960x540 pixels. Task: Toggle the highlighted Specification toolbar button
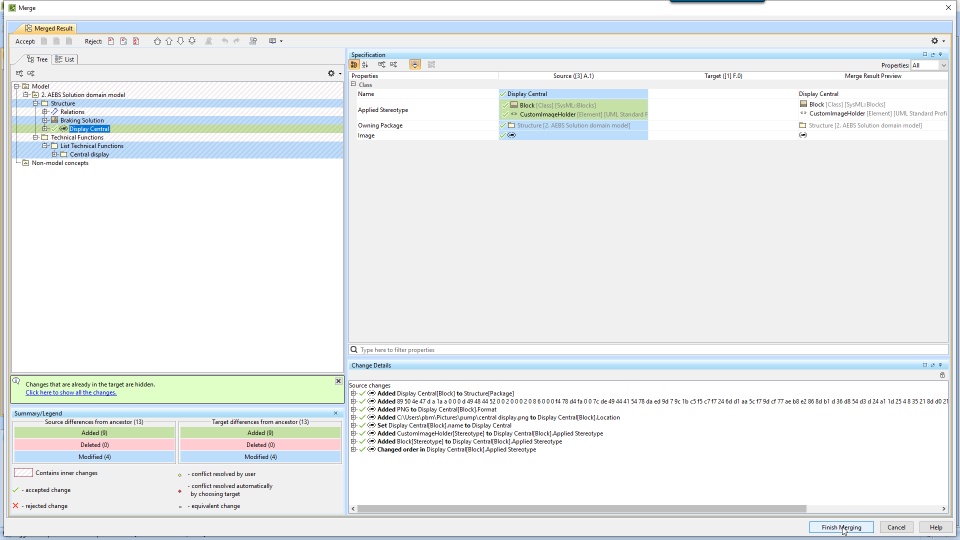point(414,65)
